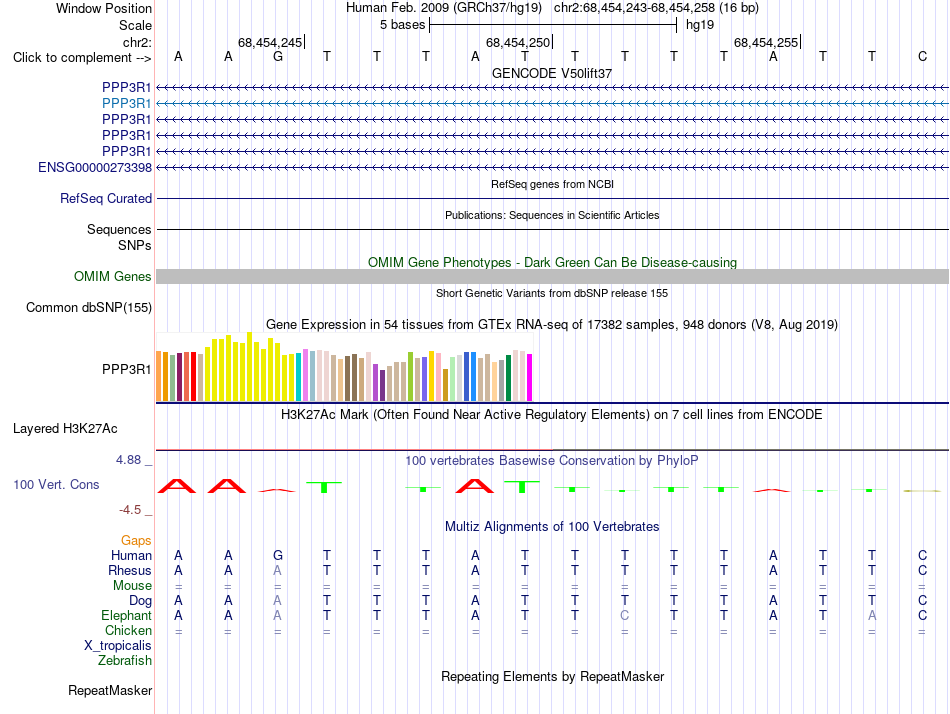Click the orange Gaps label
This screenshot has height=714, width=950.
[136, 541]
